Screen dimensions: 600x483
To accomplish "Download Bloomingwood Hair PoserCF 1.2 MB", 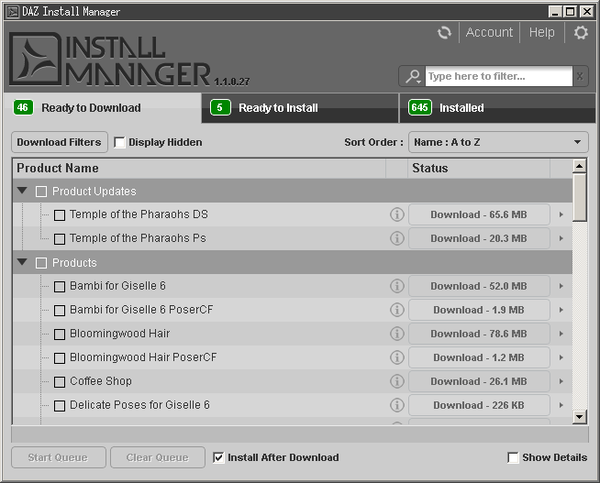I will coord(479,357).
